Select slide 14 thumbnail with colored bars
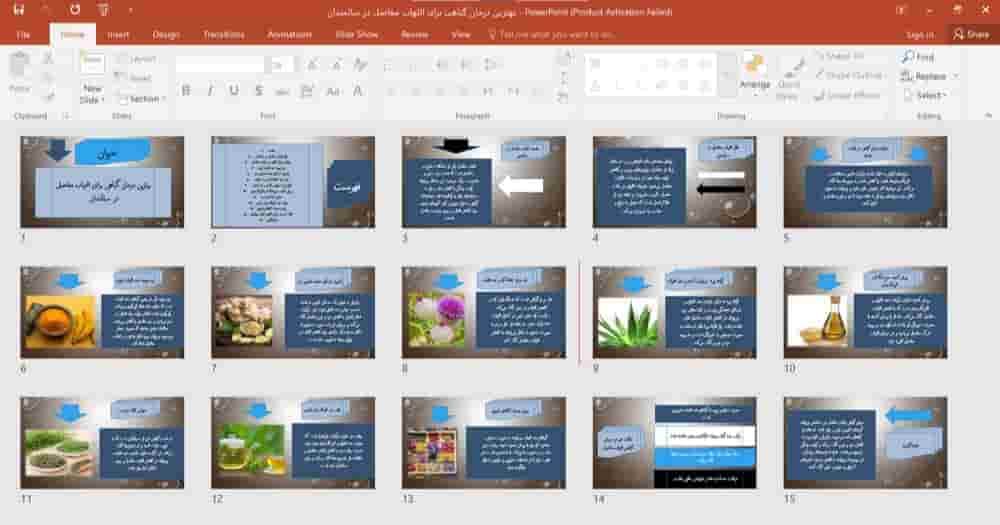Image resolution: width=1000 pixels, height=525 pixels. pos(675,443)
